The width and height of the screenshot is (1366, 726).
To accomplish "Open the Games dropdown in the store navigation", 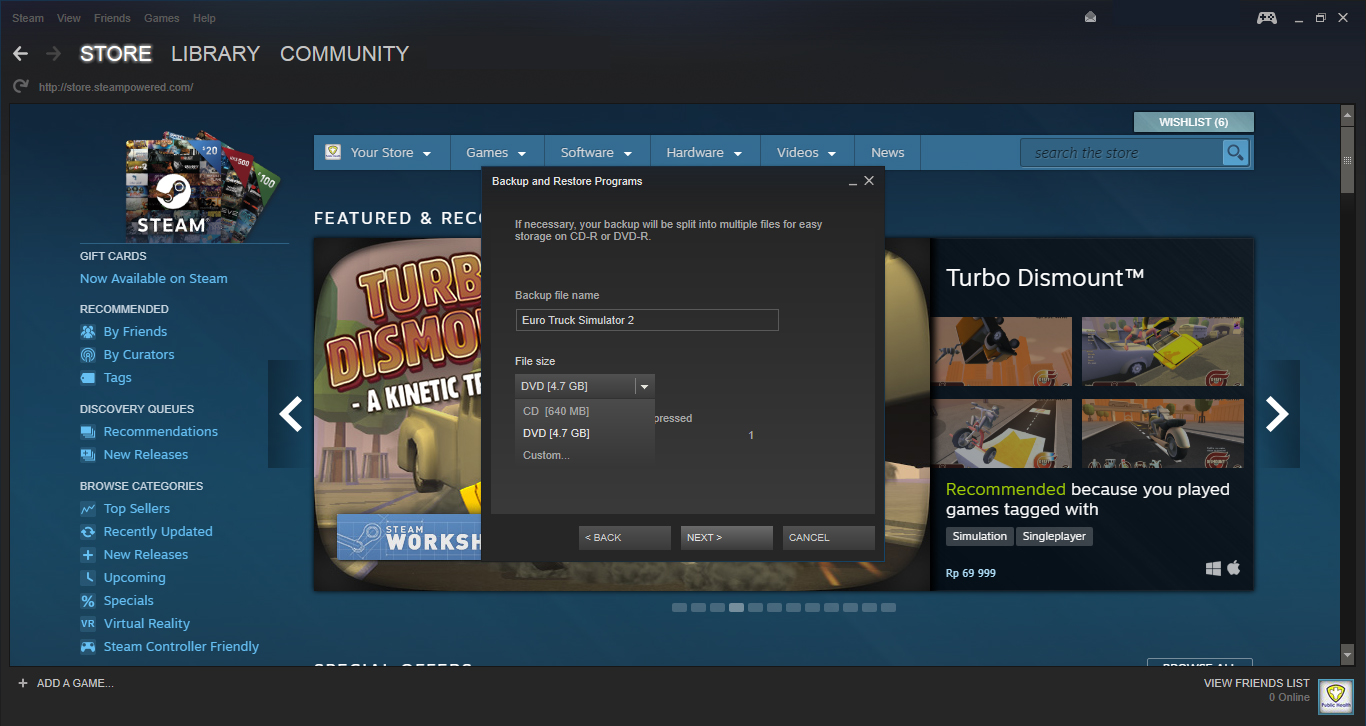I will pyautogui.click(x=497, y=152).
